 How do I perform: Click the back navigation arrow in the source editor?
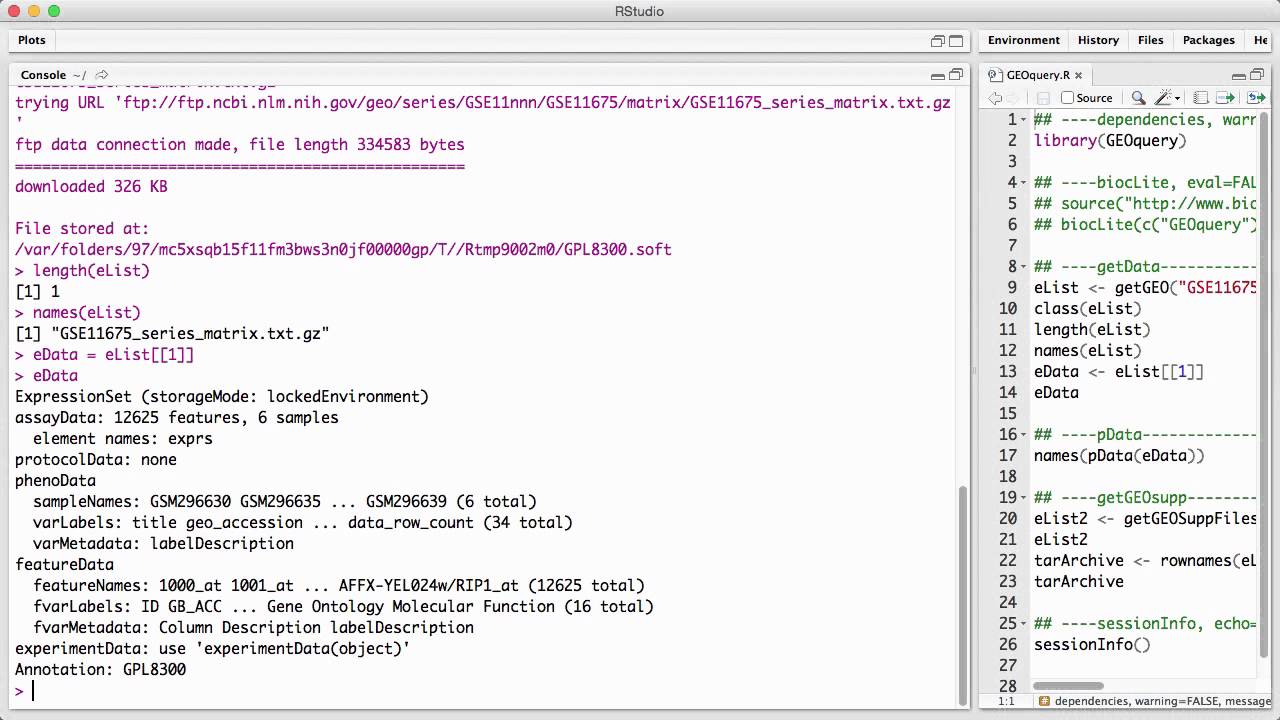click(x=995, y=98)
